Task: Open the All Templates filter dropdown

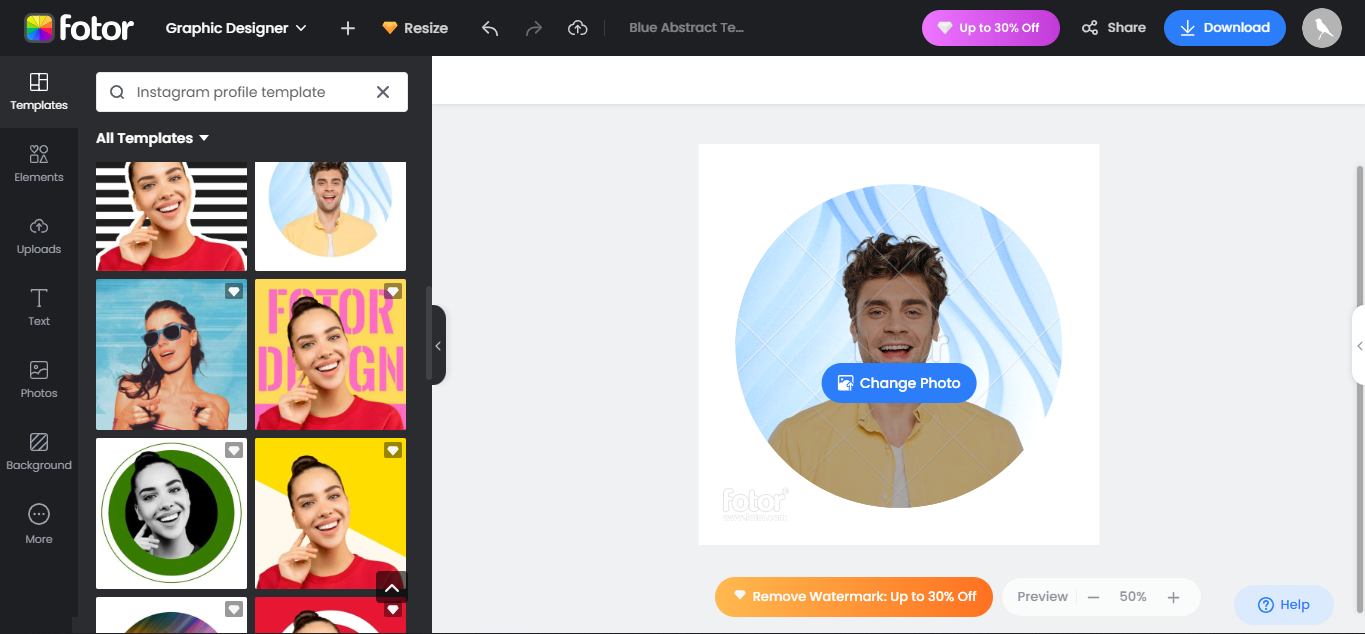Action: (x=152, y=137)
